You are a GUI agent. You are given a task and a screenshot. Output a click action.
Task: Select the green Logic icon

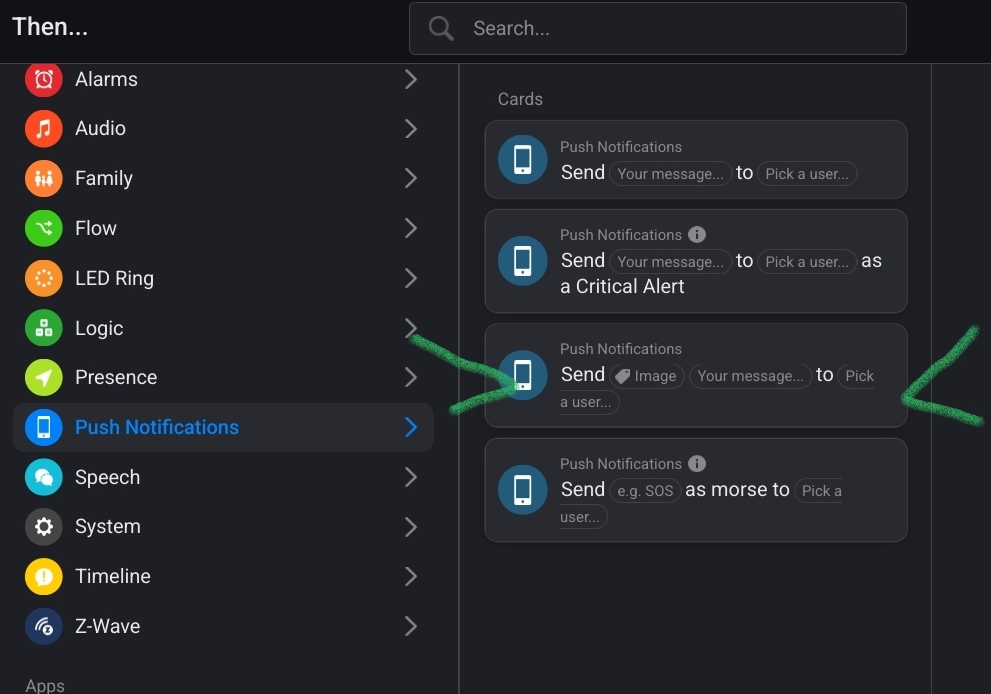tap(43, 328)
